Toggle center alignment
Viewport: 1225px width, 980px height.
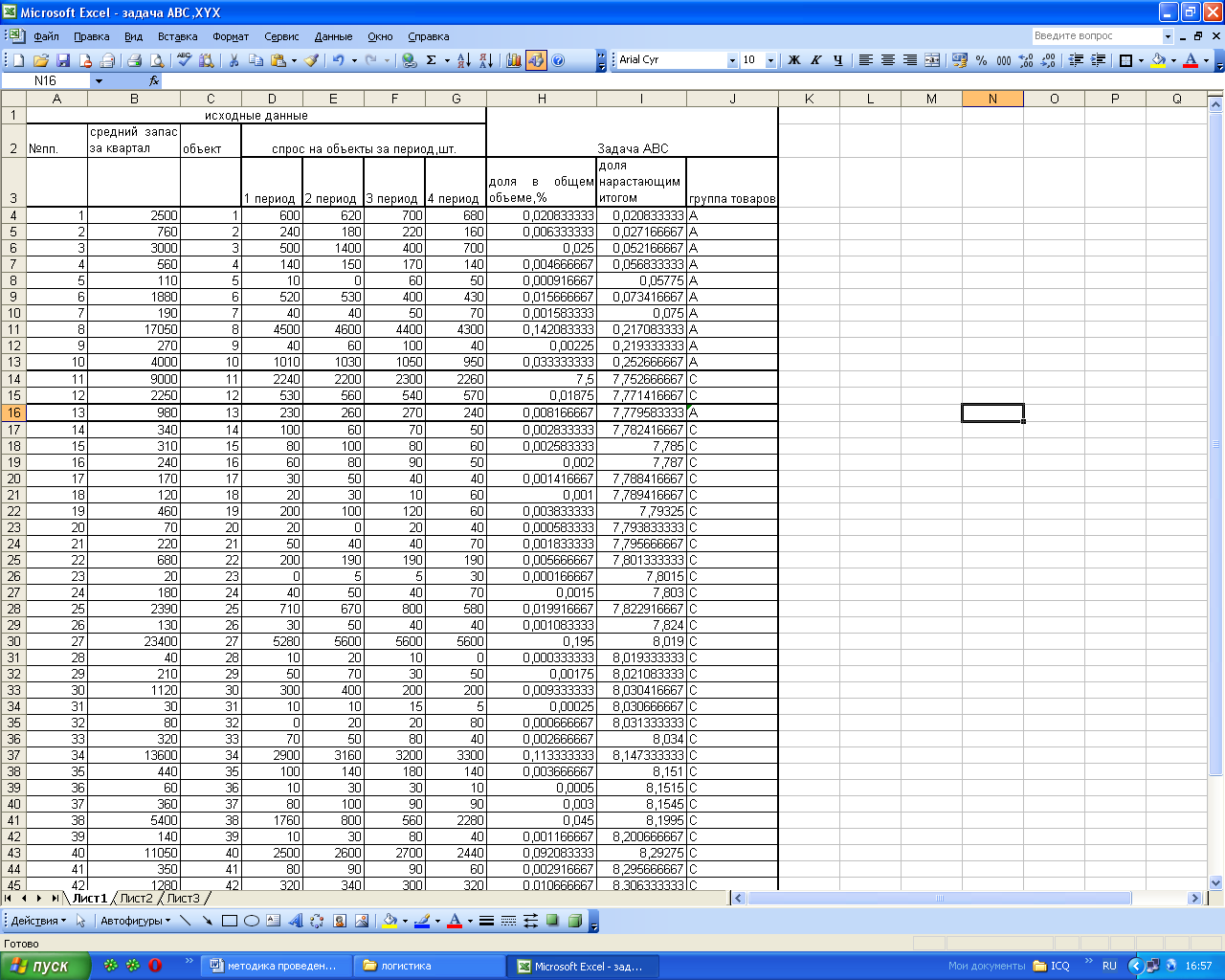[887, 60]
